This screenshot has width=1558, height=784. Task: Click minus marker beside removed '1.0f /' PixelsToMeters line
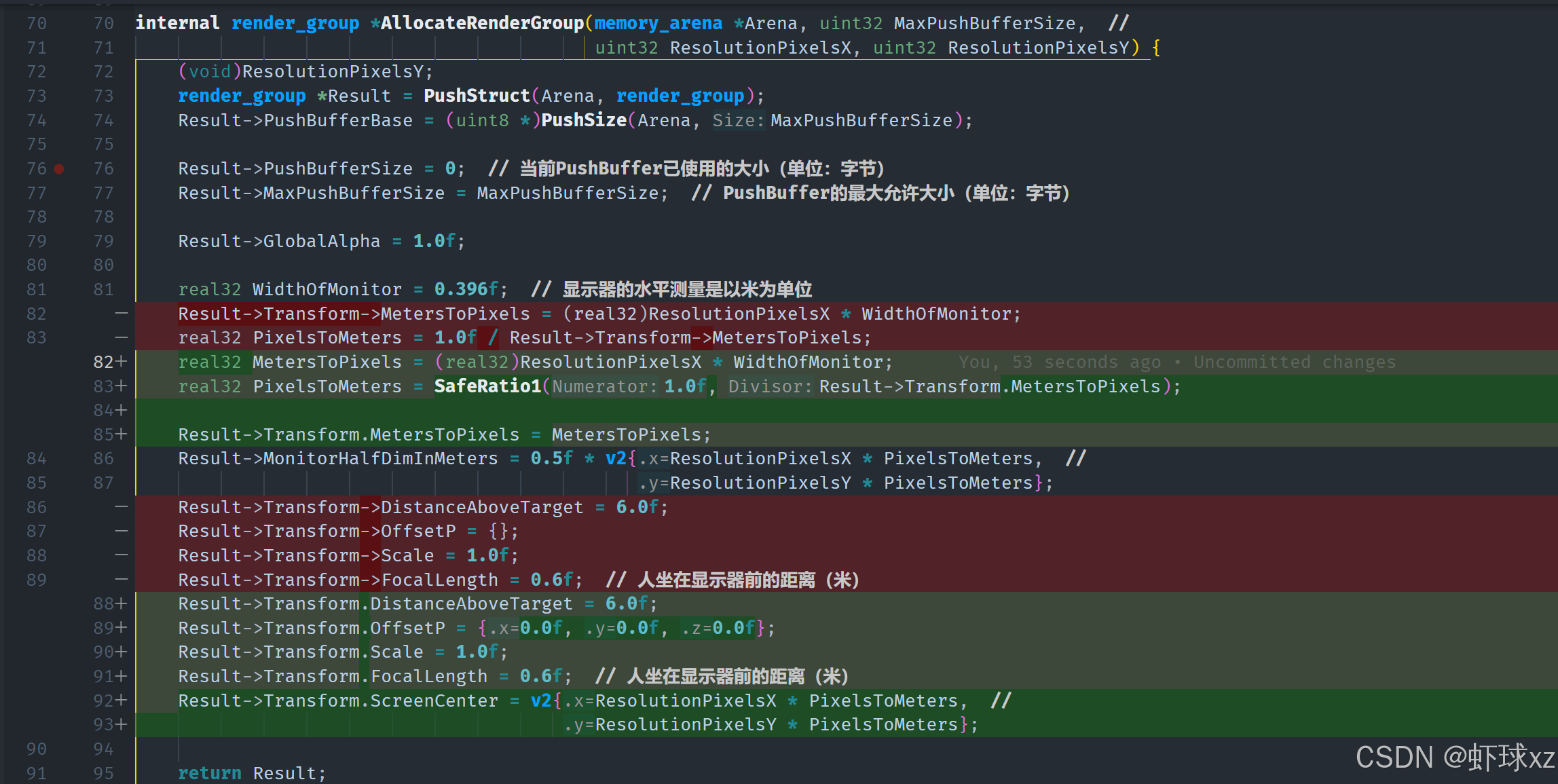tap(121, 338)
